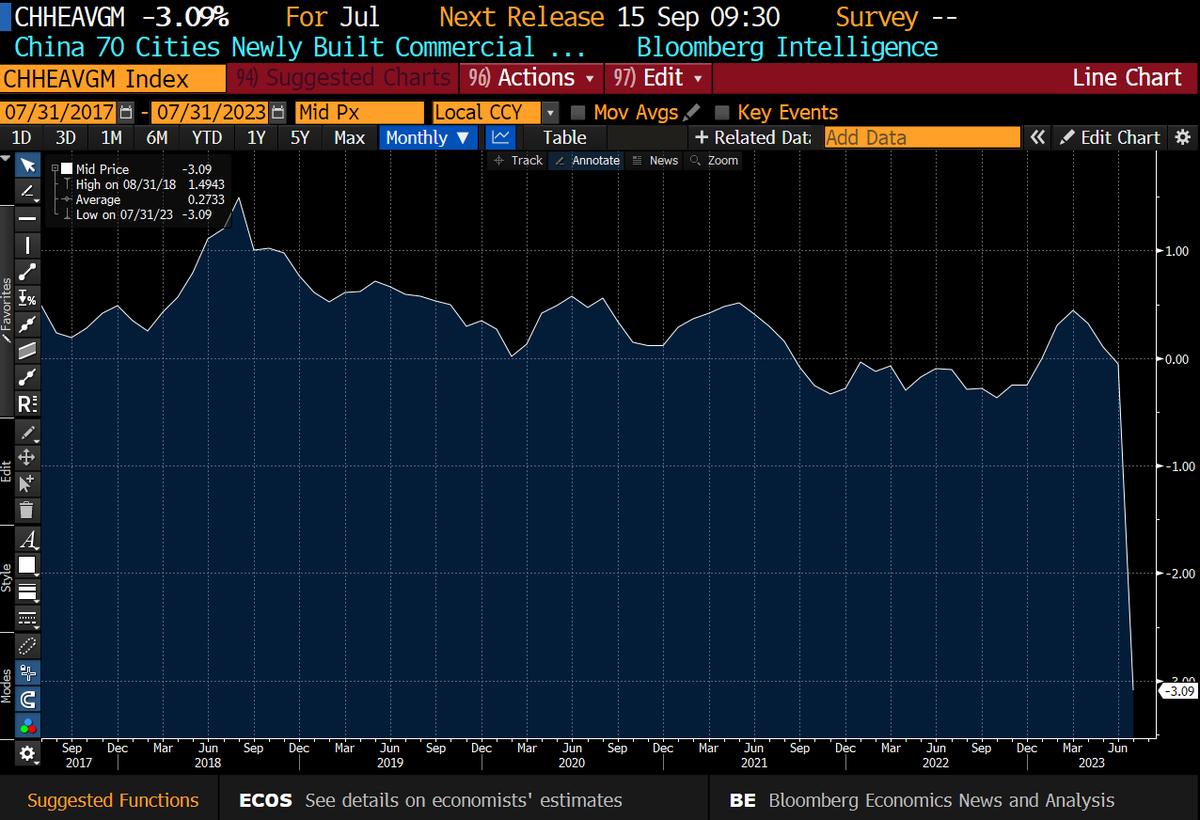Toggle the Mid Price legend checkbox
Screen dimensions: 1200x820
point(66,170)
